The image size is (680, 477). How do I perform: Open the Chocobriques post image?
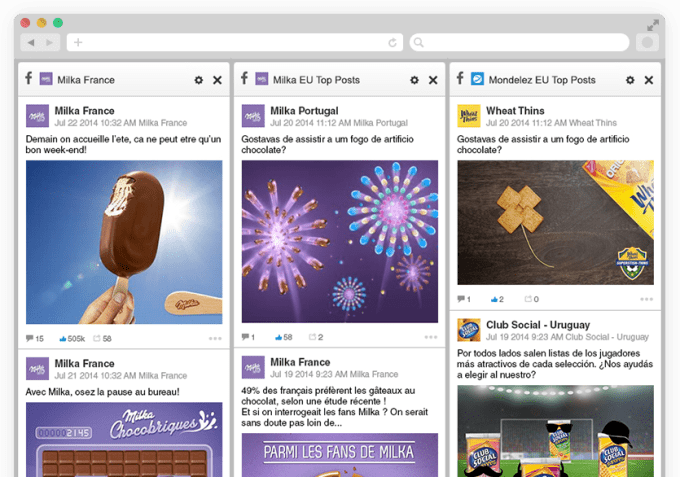coord(124,440)
